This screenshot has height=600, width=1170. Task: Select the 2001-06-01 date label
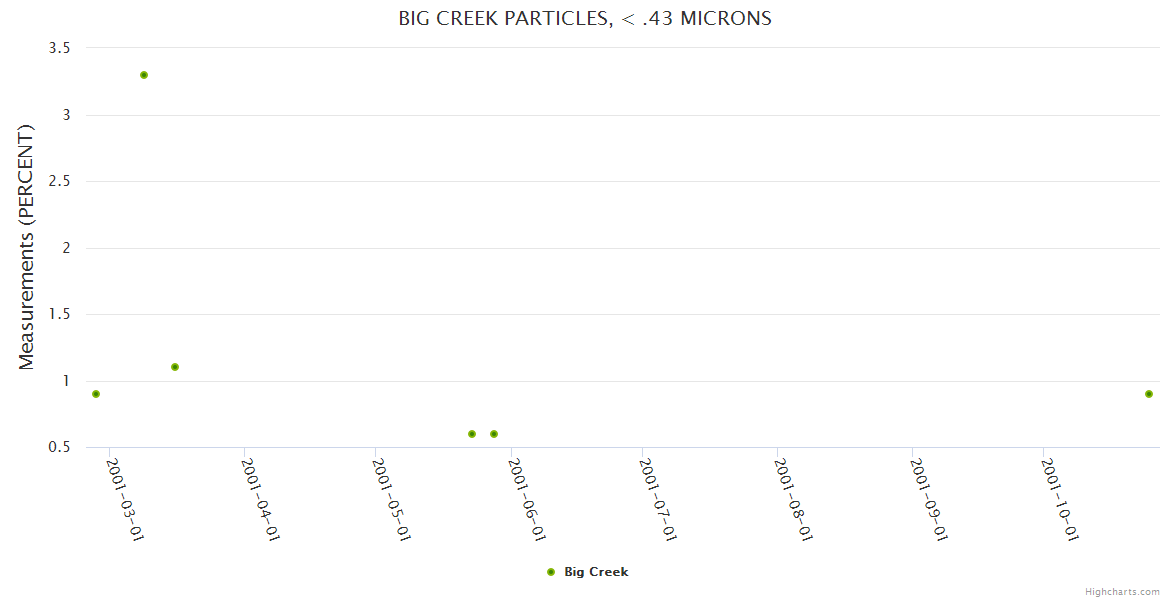[525, 499]
